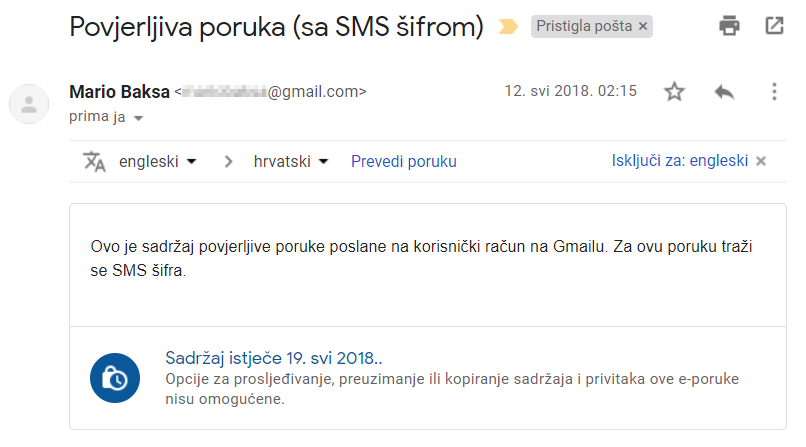
Task: Click the arrow between language selectors
Action: pyautogui.click(x=228, y=162)
